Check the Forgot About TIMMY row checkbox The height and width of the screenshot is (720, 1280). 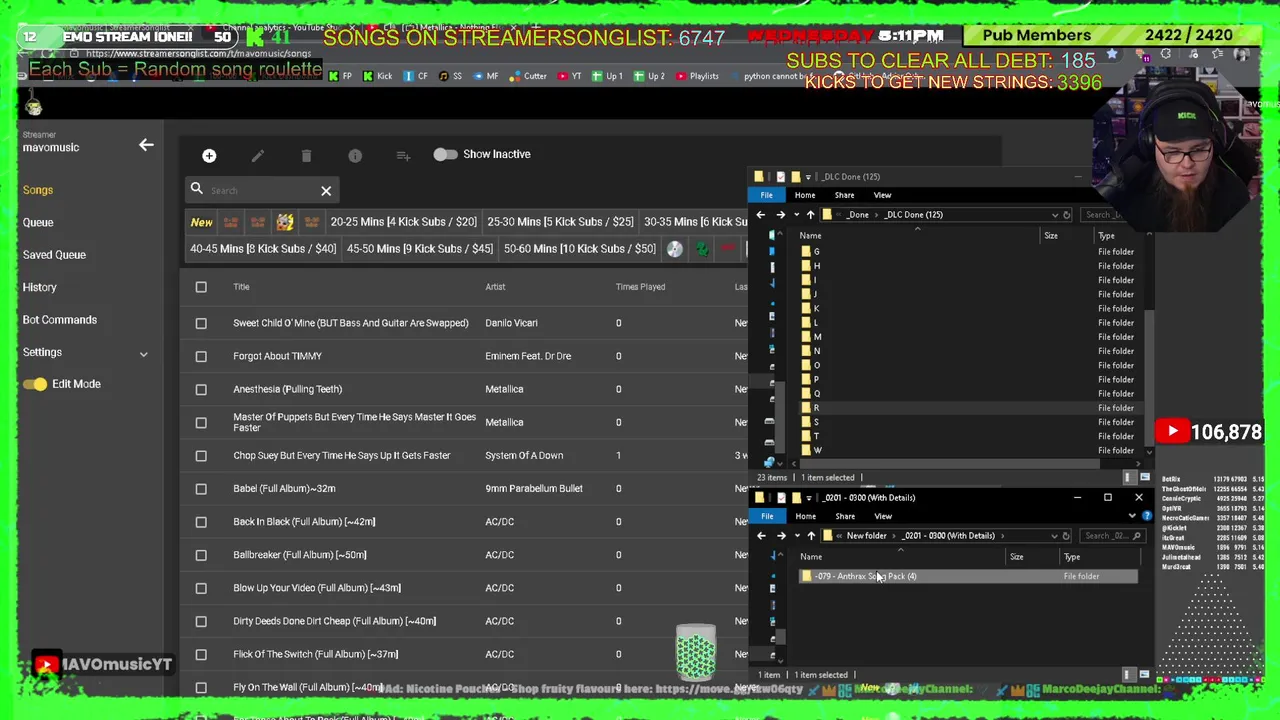201,356
